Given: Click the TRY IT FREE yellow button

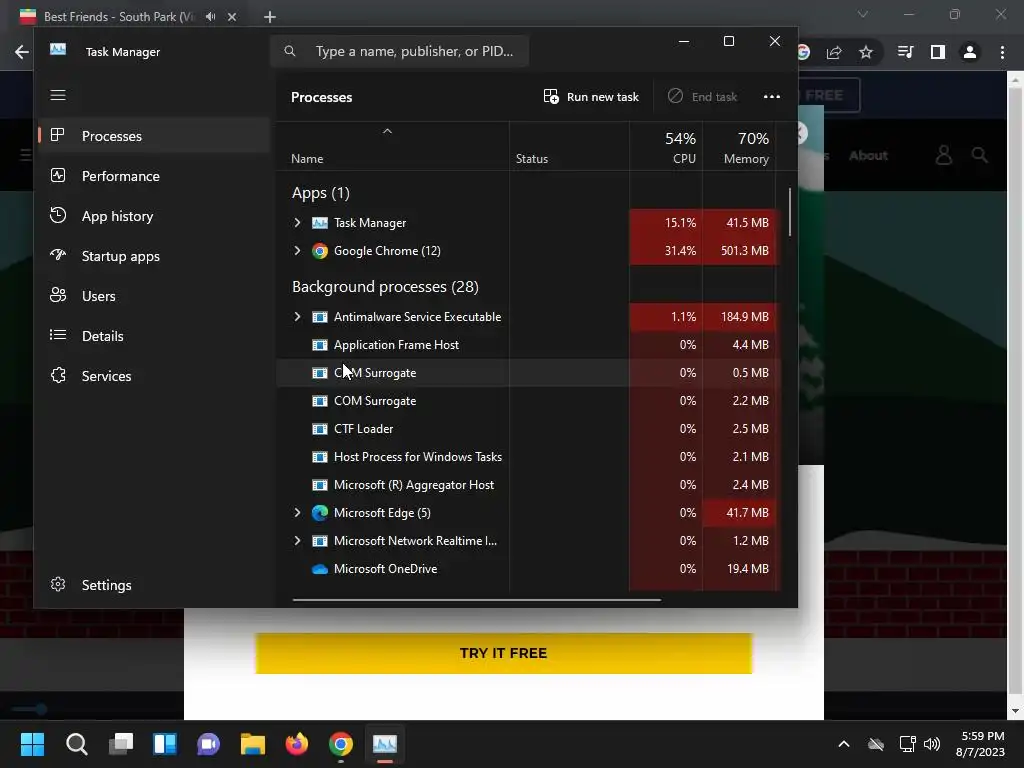Looking at the screenshot, I should (x=504, y=653).
